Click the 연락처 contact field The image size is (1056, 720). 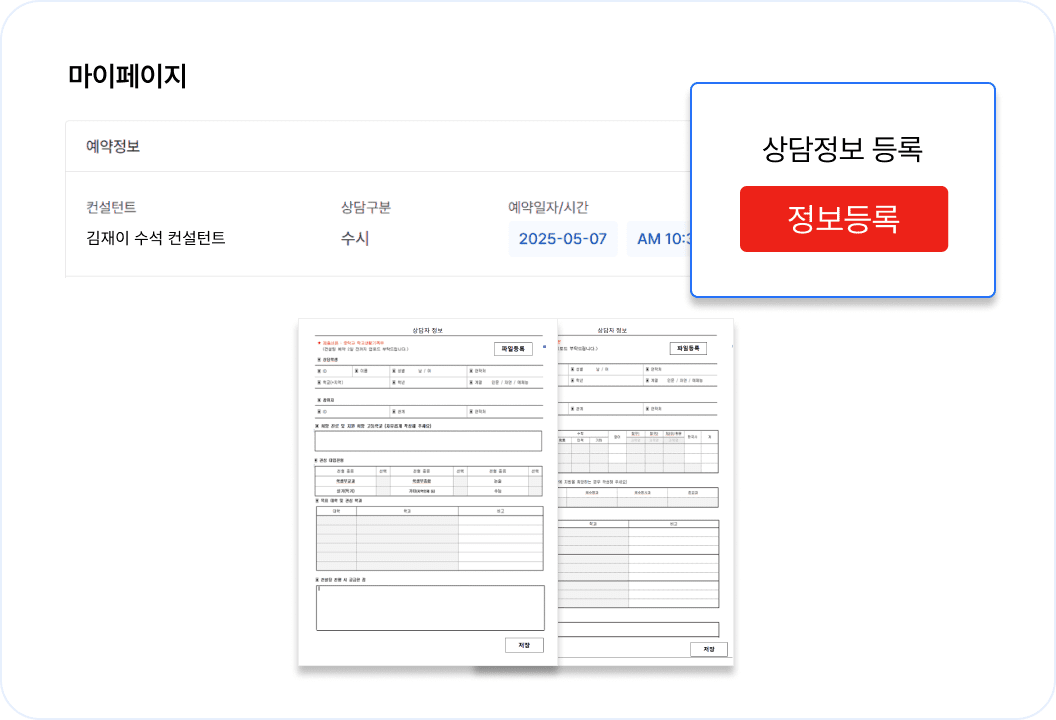pyautogui.click(x=506, y=370)
